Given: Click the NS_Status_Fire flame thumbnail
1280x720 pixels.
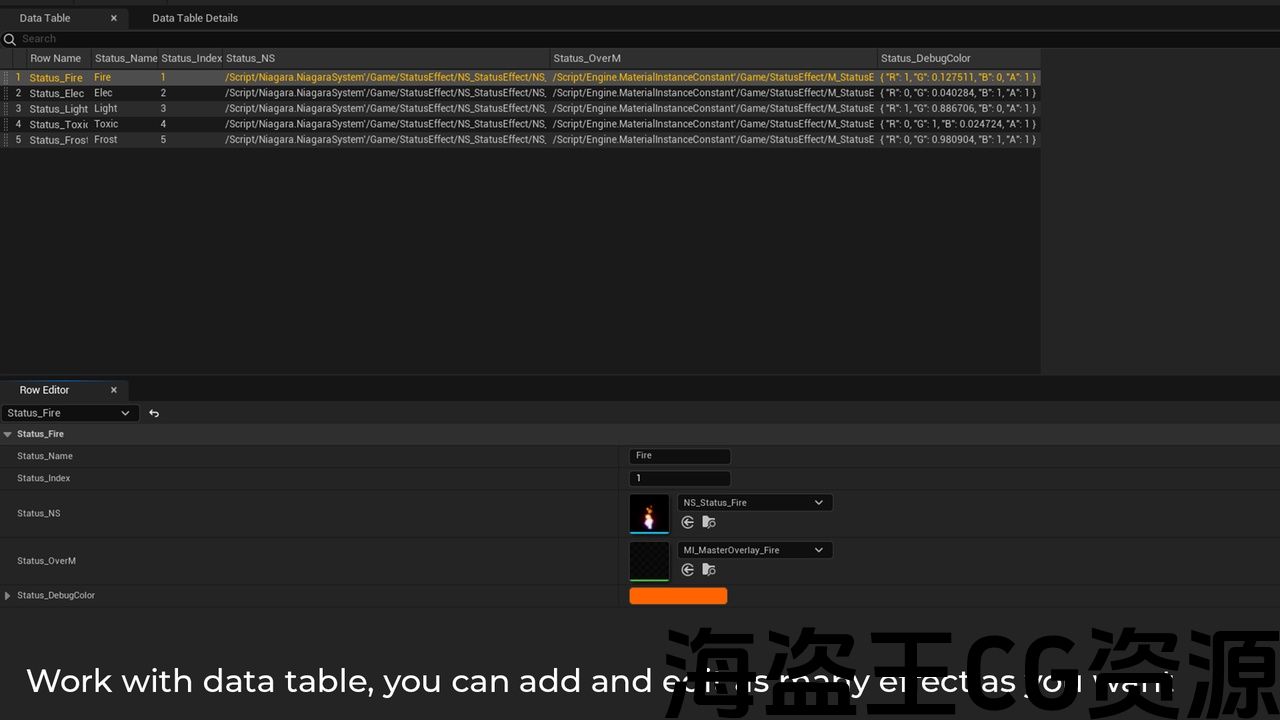Looking at the screenshot, I should point(649,514).
